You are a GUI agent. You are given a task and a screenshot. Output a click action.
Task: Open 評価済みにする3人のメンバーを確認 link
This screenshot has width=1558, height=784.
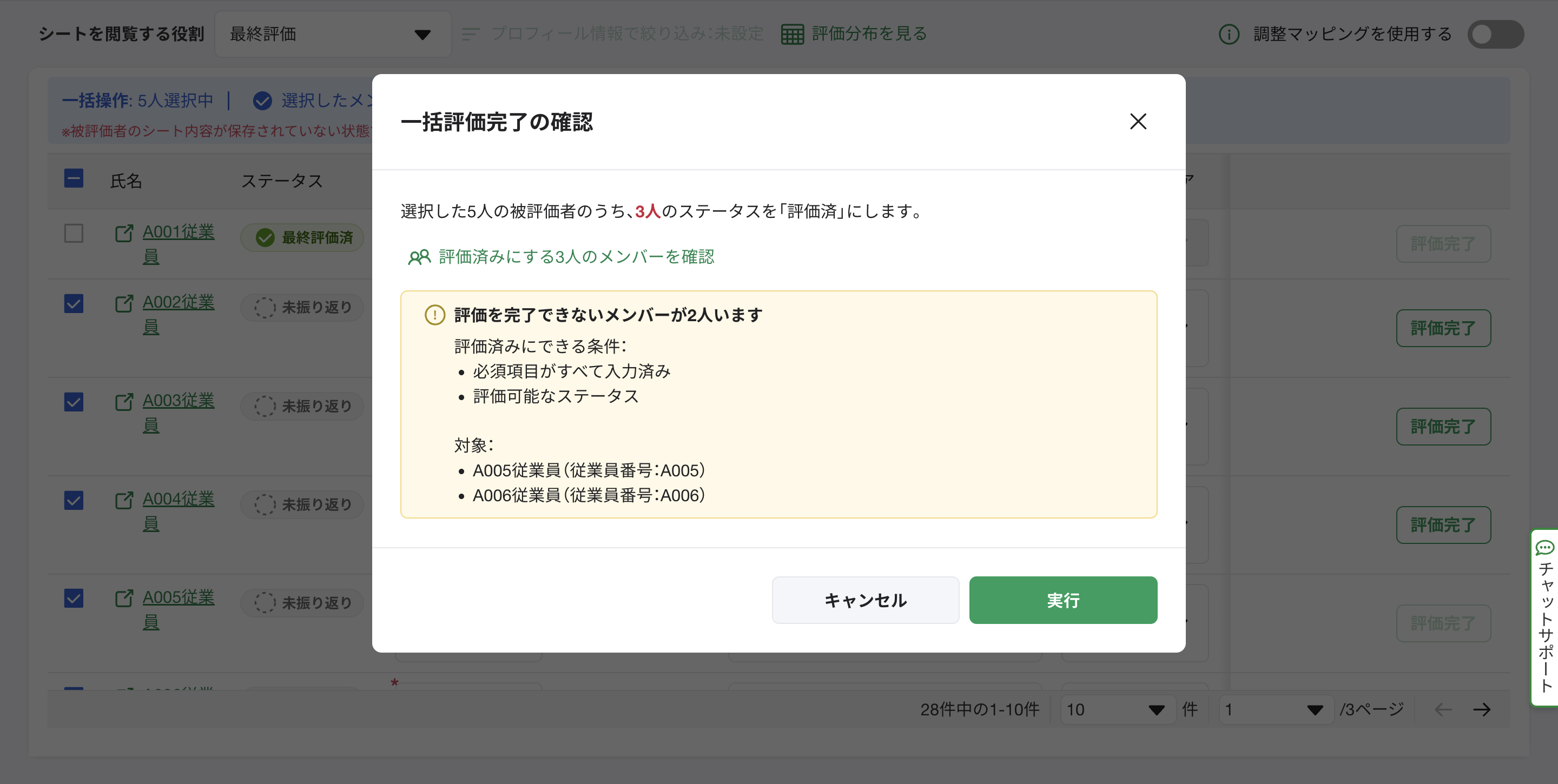pos(576,257)
